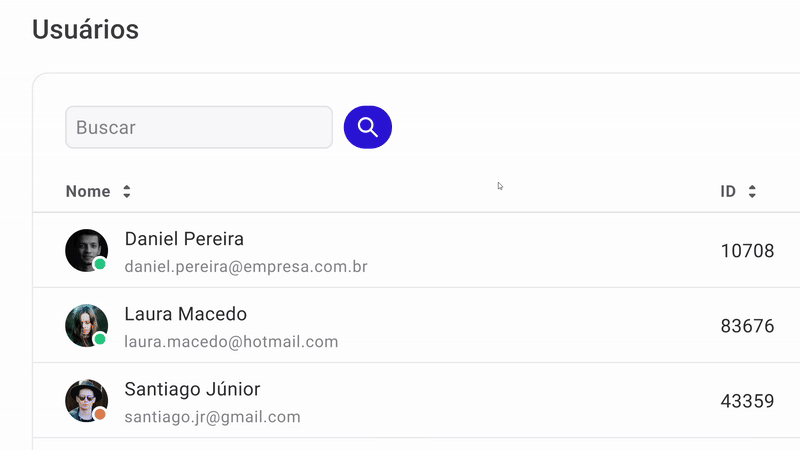Select the name Santiago Júnior
The width and height of the screenshot is (800, 450).
coord(192,389)
